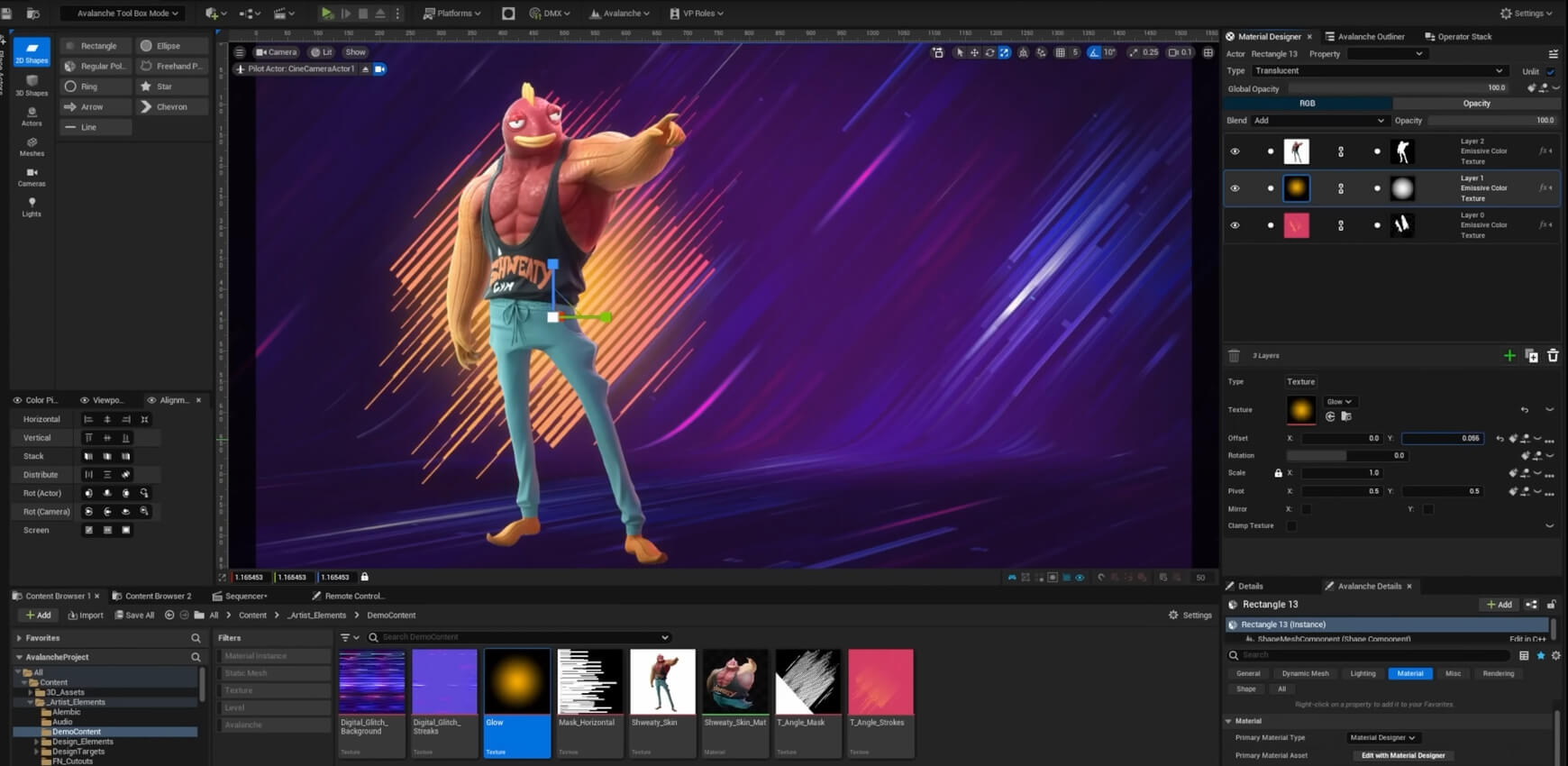Delete layer with trash icon

point(1553,356)
